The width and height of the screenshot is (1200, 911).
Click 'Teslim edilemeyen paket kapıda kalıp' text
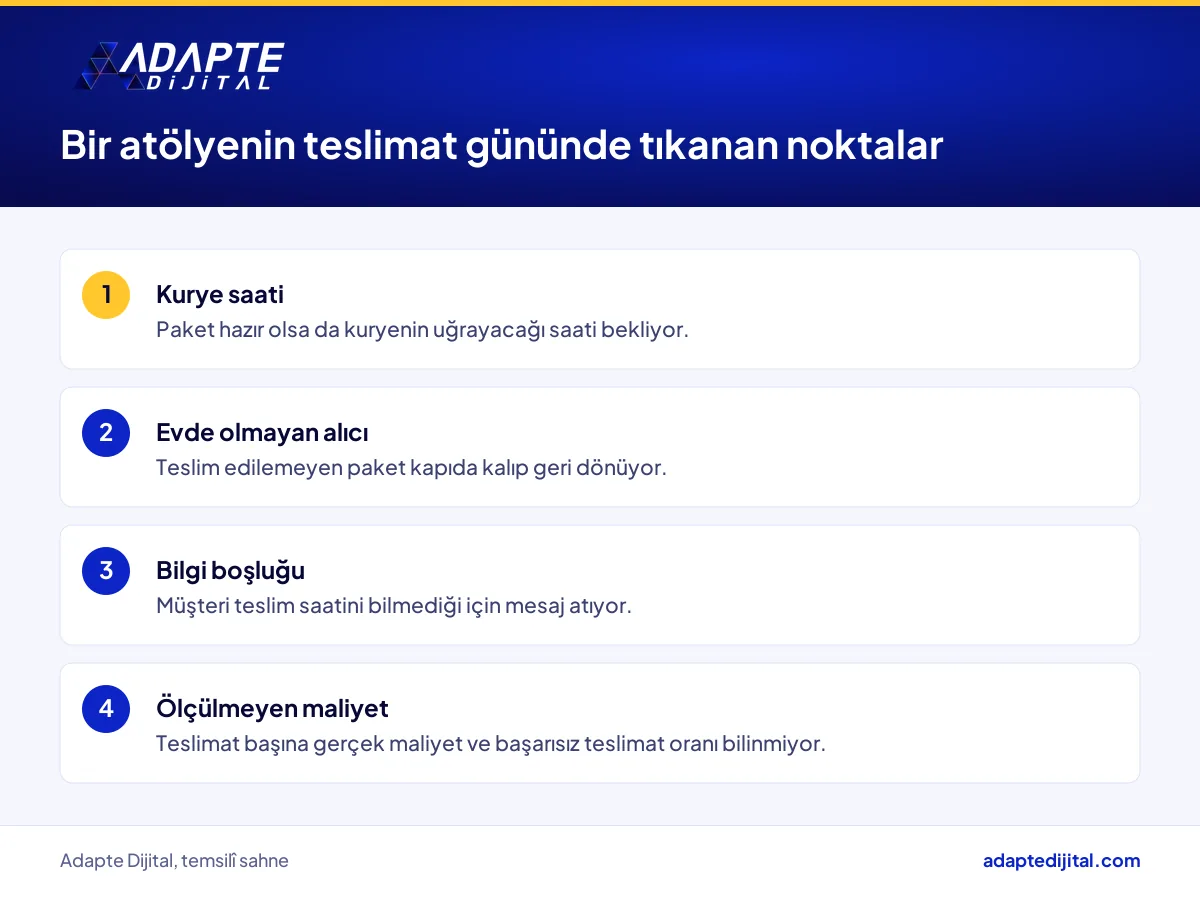pyautogui.click(x=411, y=468)
